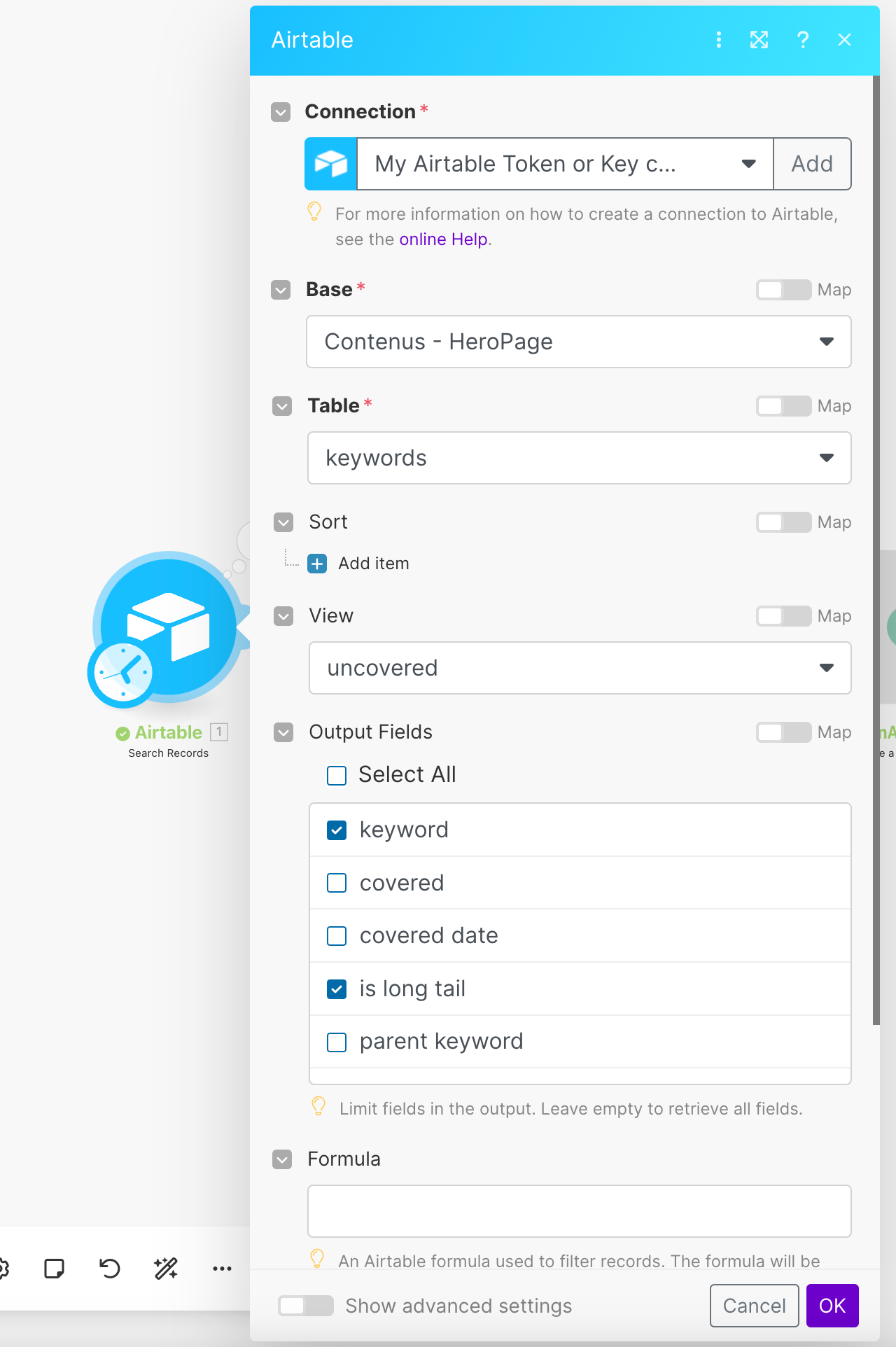896x1347 pixels.
Task: Click the dialog's vertical scrollbar
Action: pyautogui.click(x=876, y=550)
